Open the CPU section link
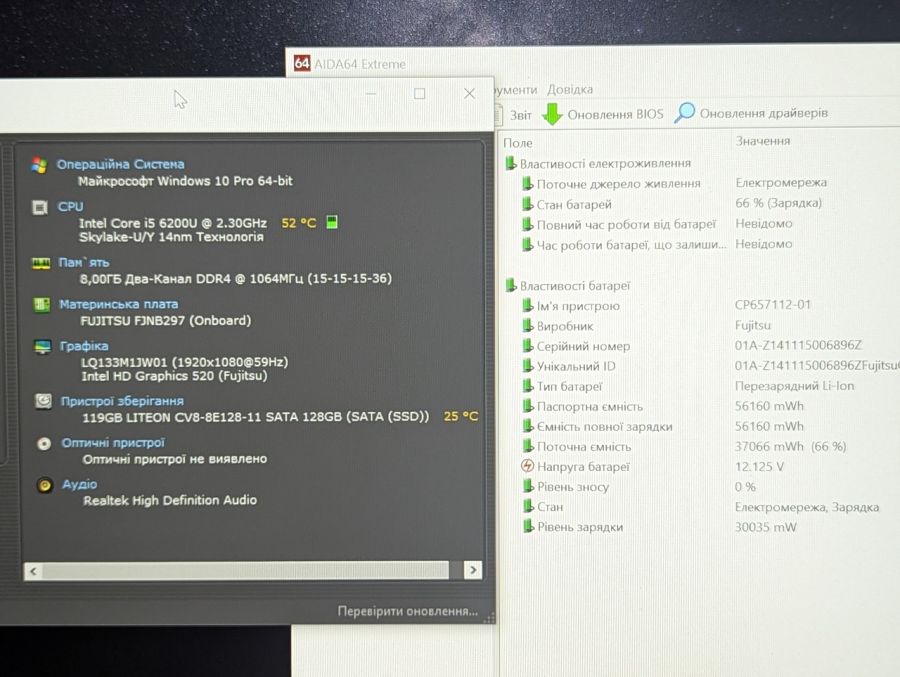Viewport: 900px width, 677px height. [71, 207]
